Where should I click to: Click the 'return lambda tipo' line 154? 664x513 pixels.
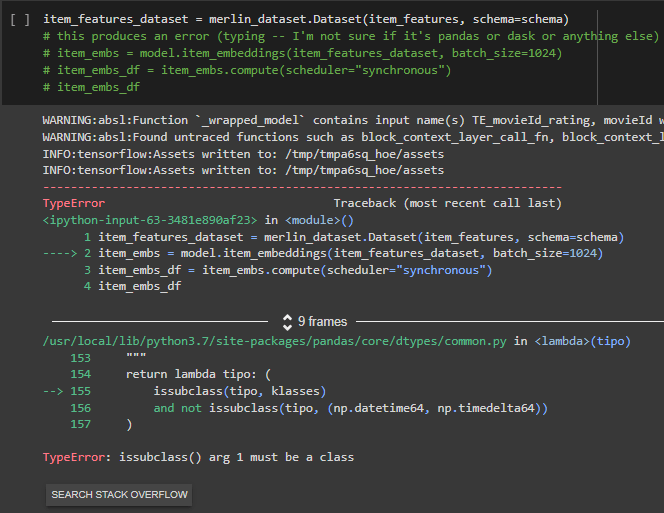196,374
